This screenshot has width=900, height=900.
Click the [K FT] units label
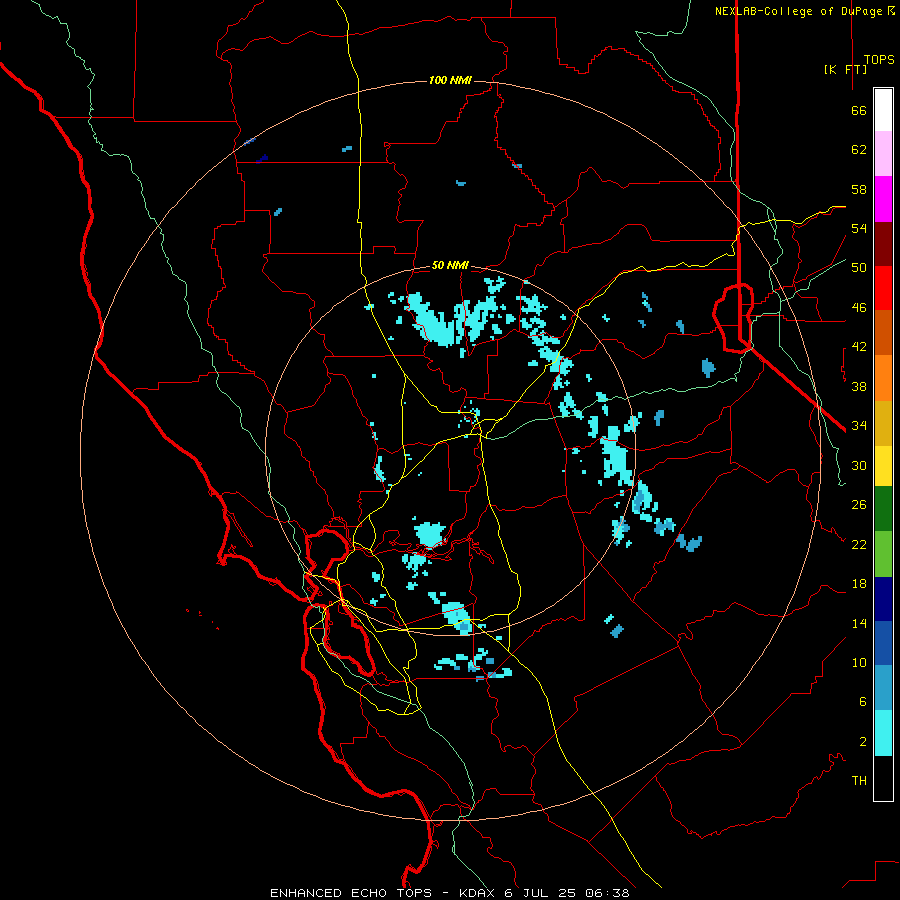click(845, 69)
